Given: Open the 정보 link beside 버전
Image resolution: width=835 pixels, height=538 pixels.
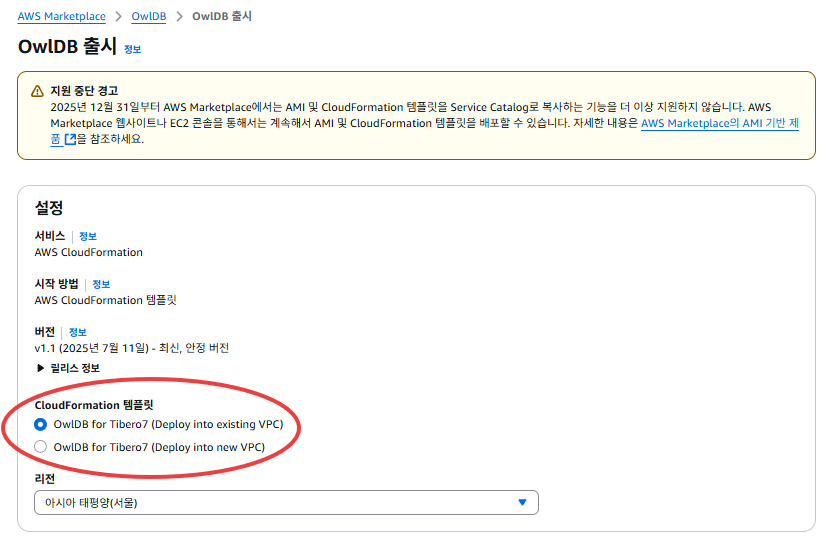Looking at the screenshot, I should click(78, 332).
